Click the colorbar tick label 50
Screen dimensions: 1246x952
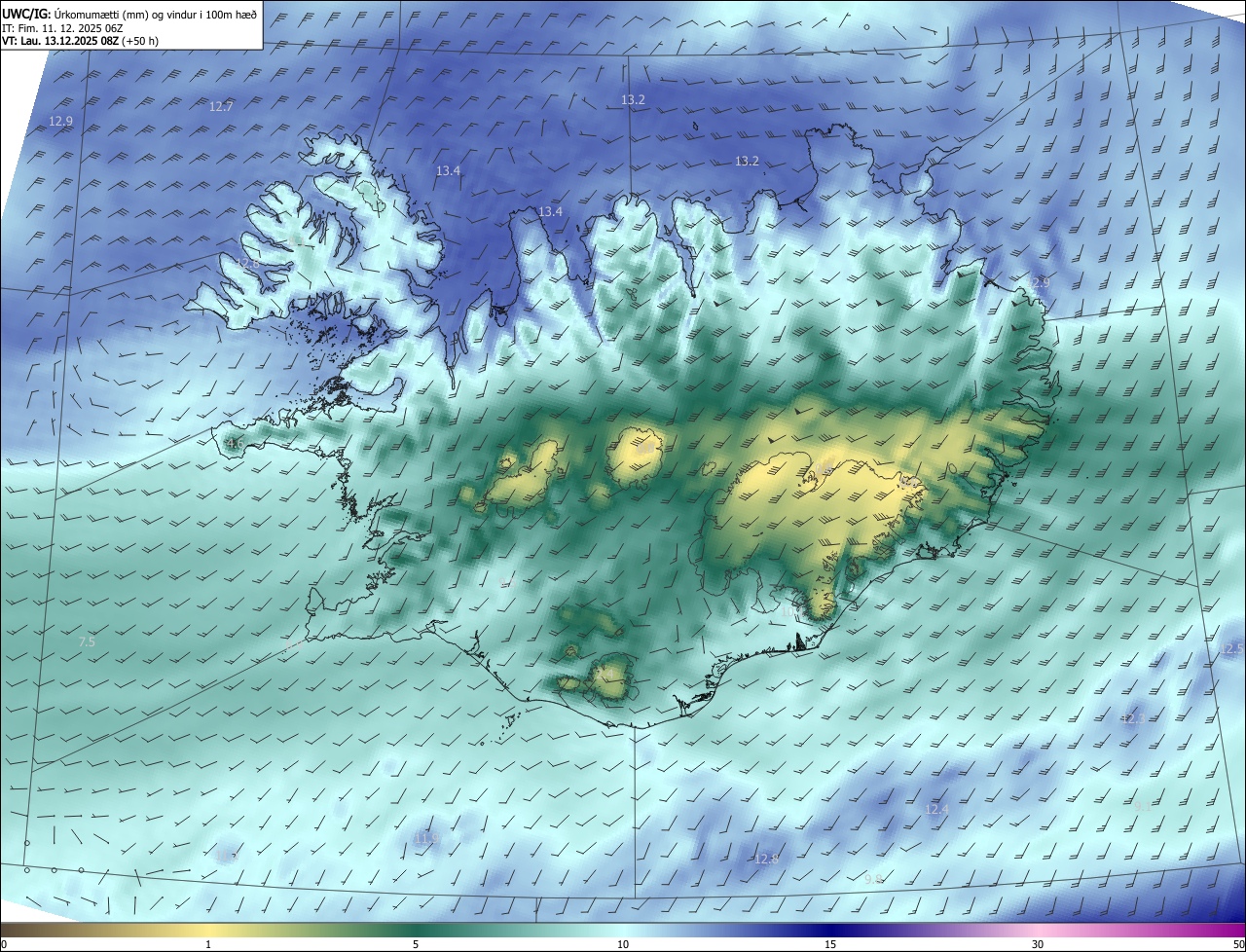1238,944
